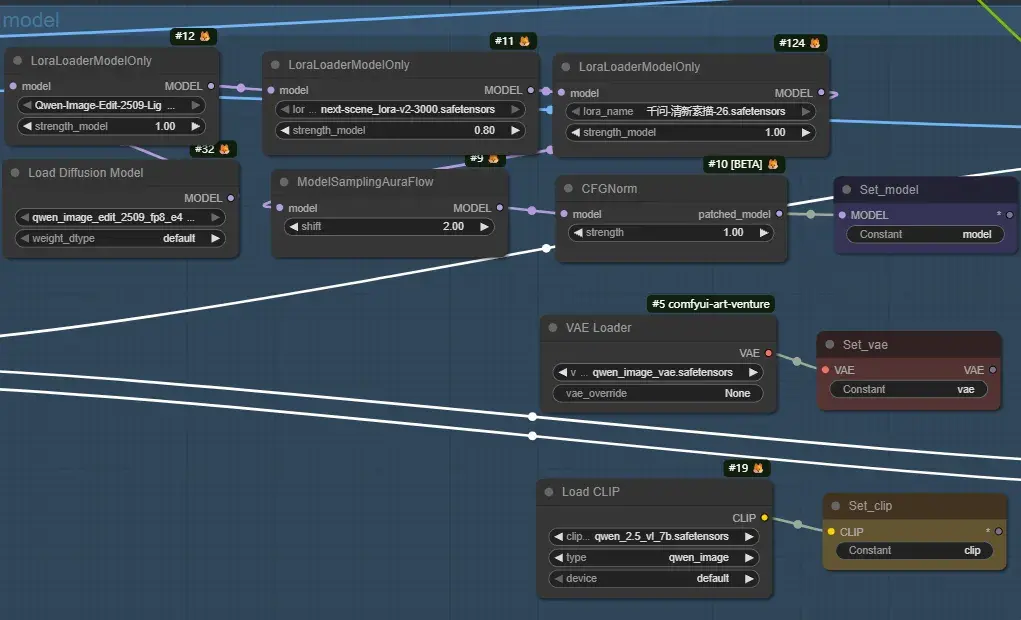Select previous lora in Qwen-Image-Edit-2509 field
Screen dimensions: 1021x620
point(27,105)
